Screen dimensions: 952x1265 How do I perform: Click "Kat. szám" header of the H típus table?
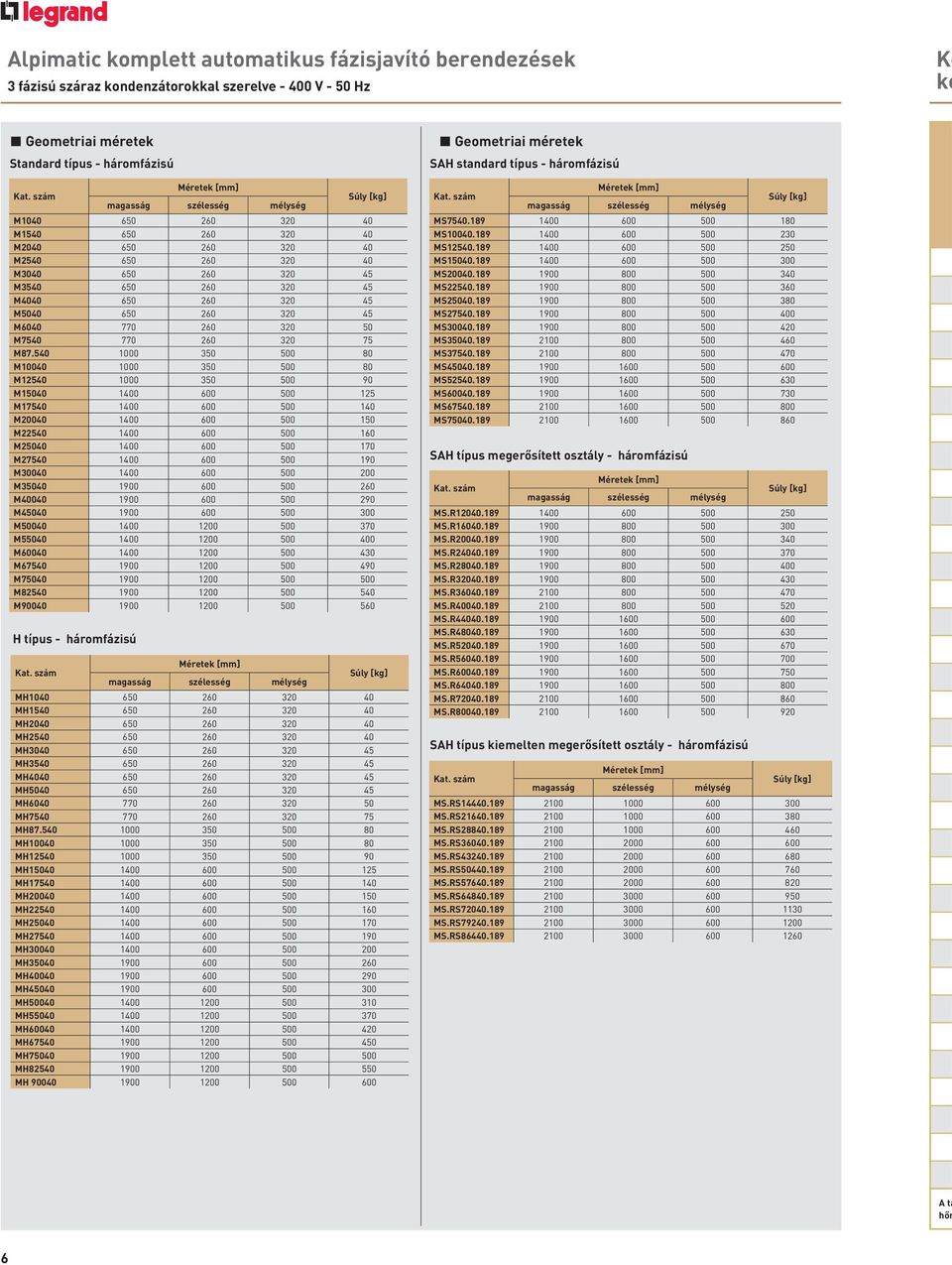pos(36,673)
